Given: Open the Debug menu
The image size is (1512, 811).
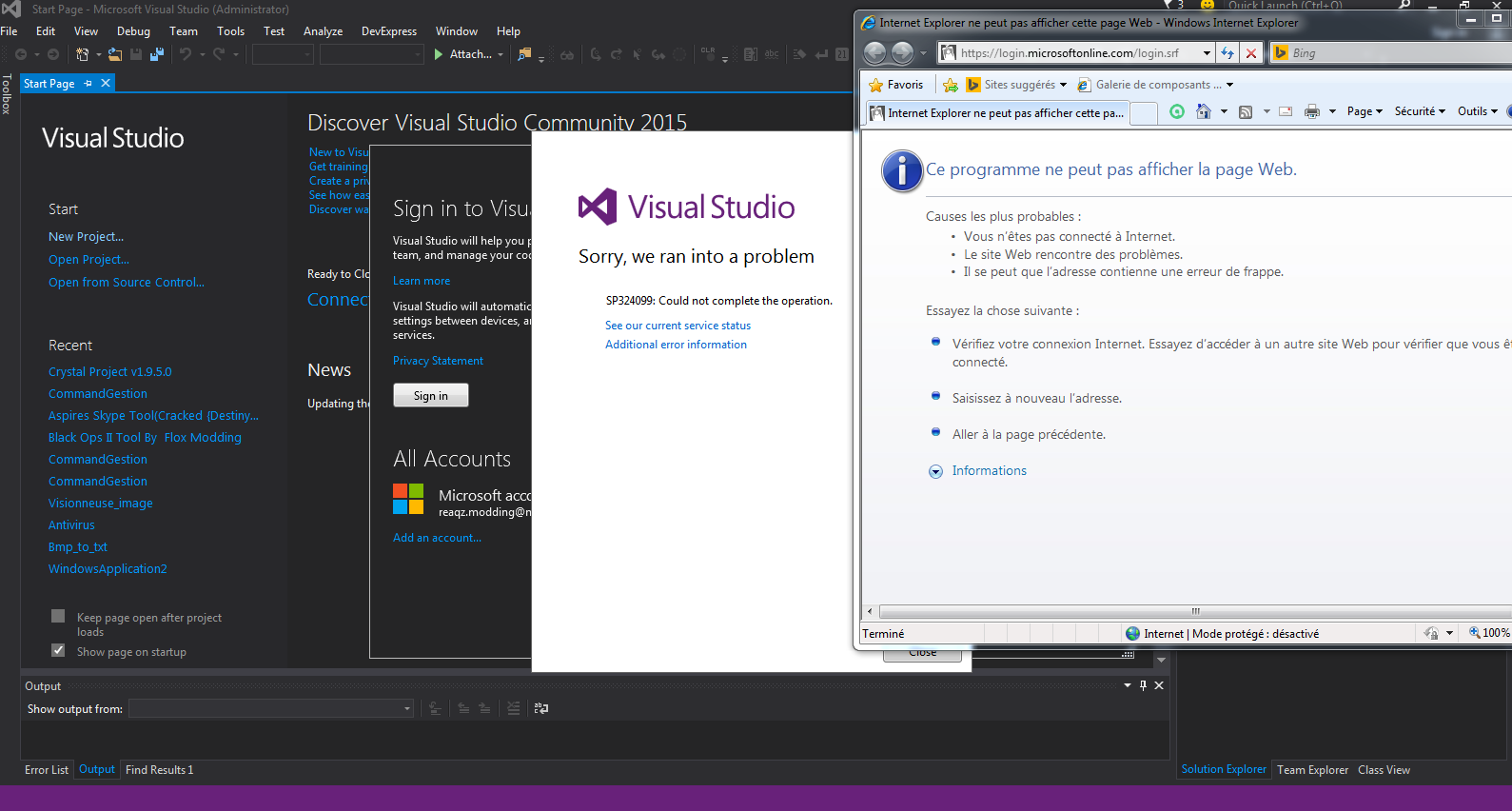Looking at the screenshot, I should (133, 31).
